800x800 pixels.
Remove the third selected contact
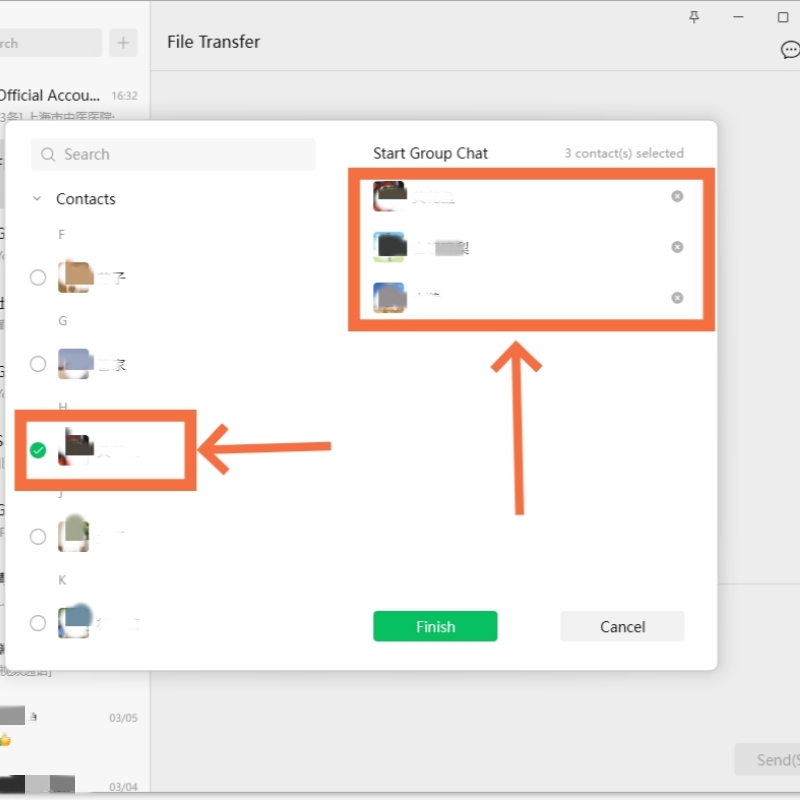tap(677, 298)
